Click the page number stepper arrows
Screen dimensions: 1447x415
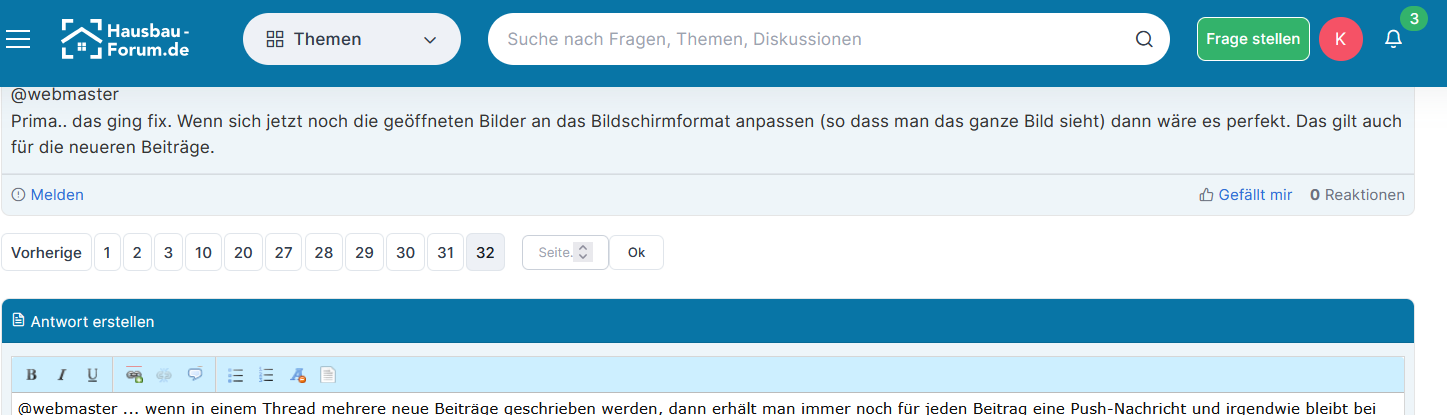tap(585, 252)
